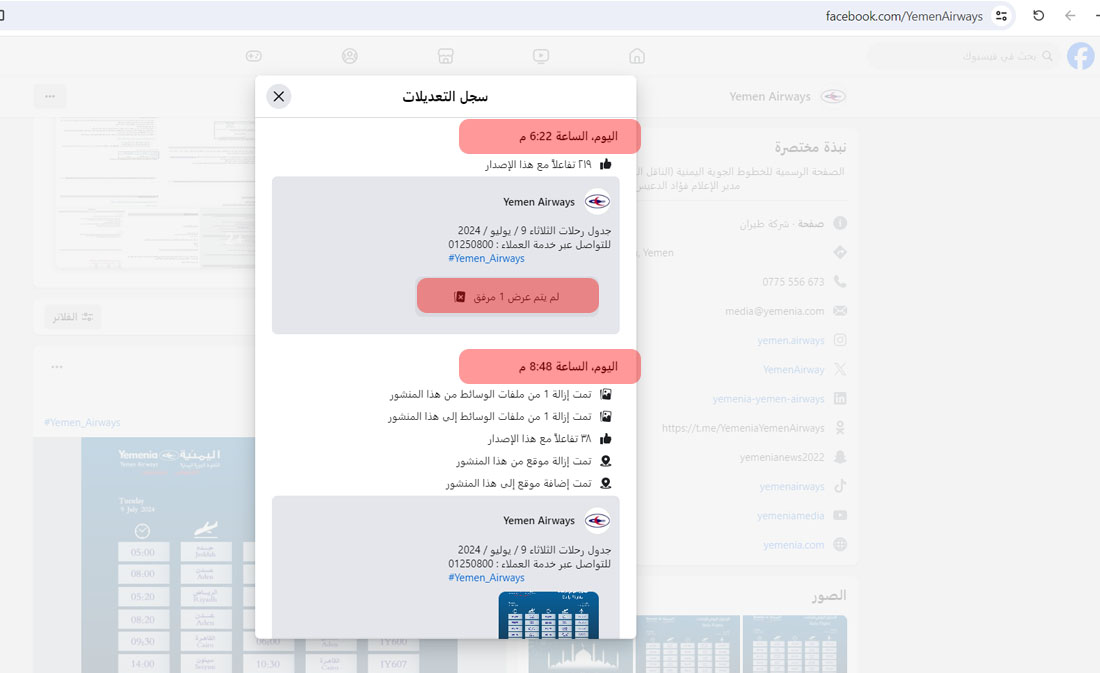1100x673 pixels.
Task: Click the YouTube icon
Action: tap(840, 515)
